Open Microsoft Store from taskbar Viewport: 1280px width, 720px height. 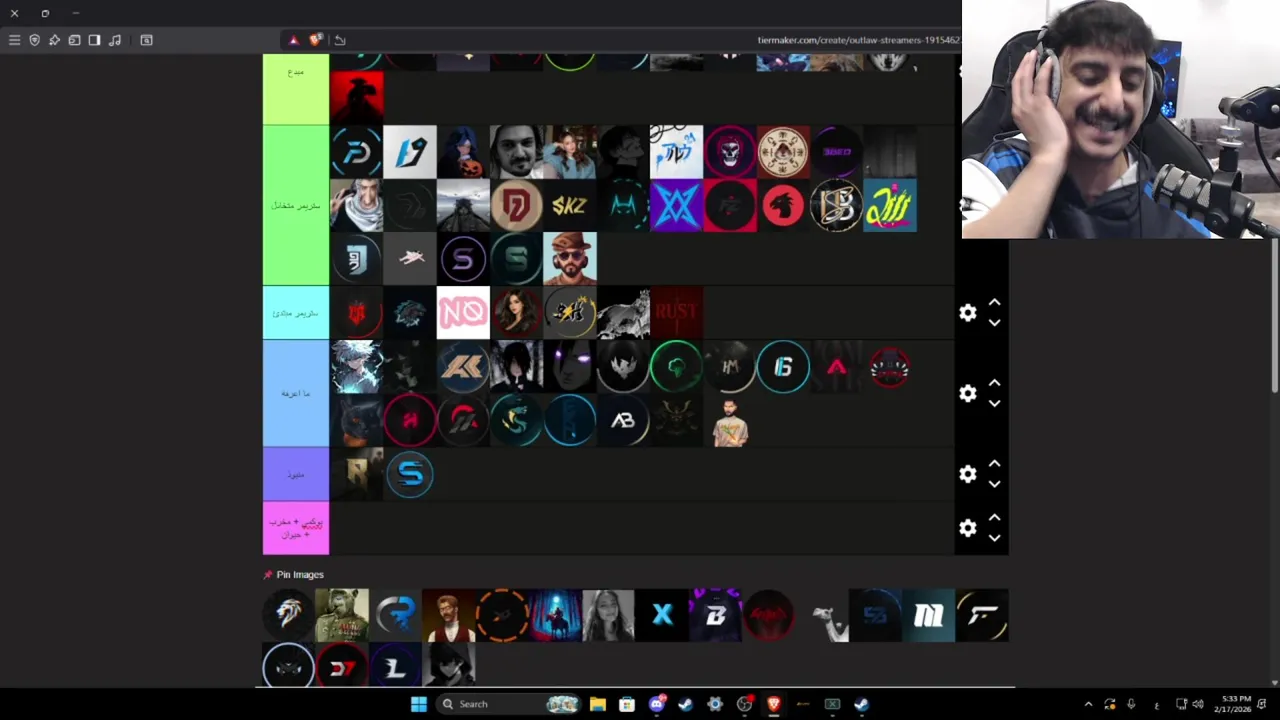tap(627, 704)
